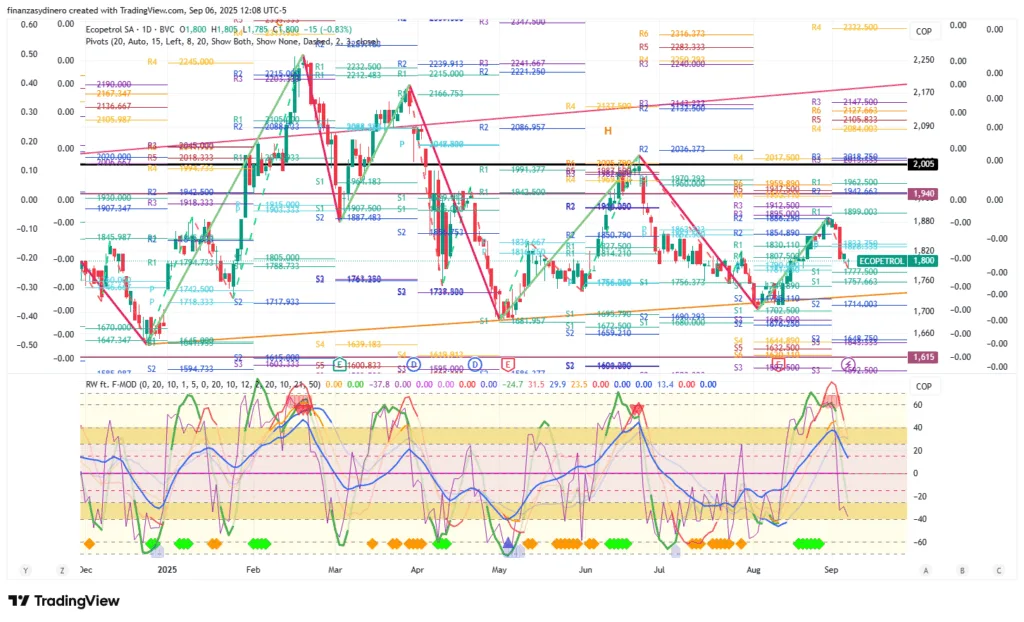Click the TradingView logo at the bottom
This screenshot has width=1024, height=622.
point(64,601)
